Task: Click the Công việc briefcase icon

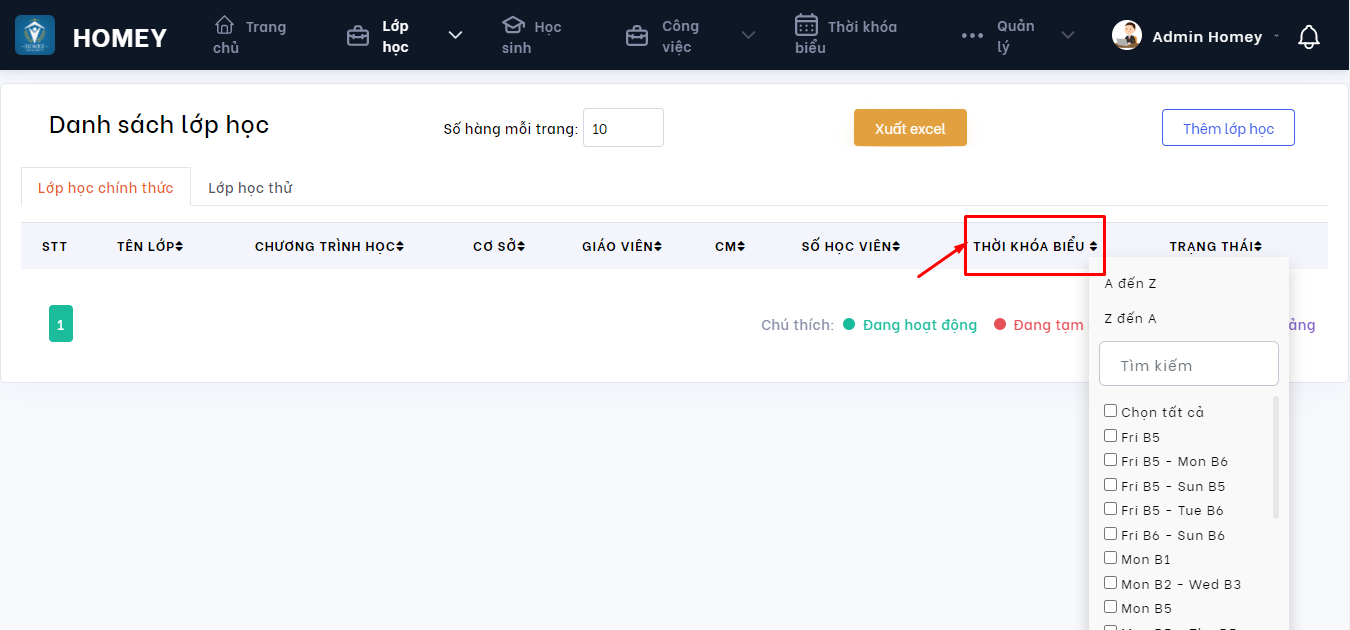Action: pos(636,37)
